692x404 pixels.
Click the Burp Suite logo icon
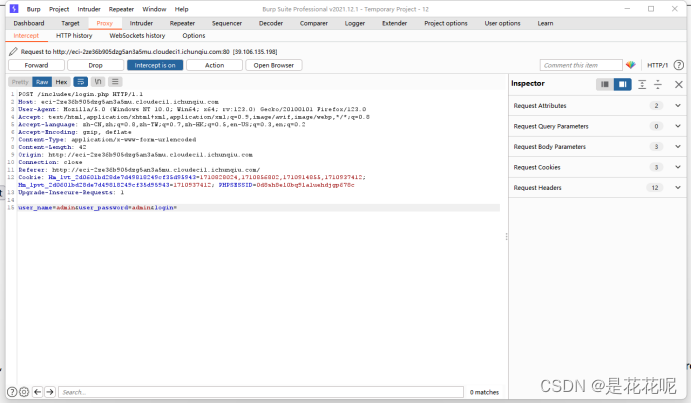tap(14, 9)
